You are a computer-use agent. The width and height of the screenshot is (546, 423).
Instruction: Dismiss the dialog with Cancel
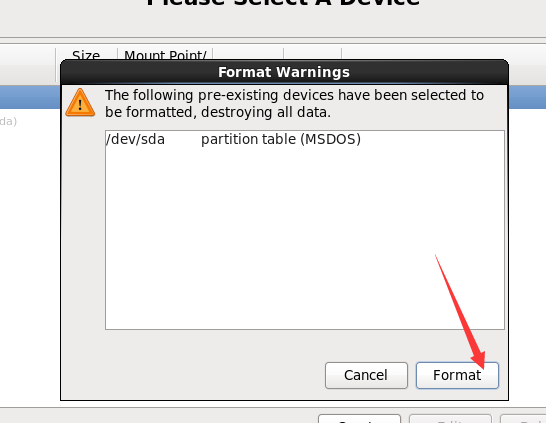[x=366, y=375]
